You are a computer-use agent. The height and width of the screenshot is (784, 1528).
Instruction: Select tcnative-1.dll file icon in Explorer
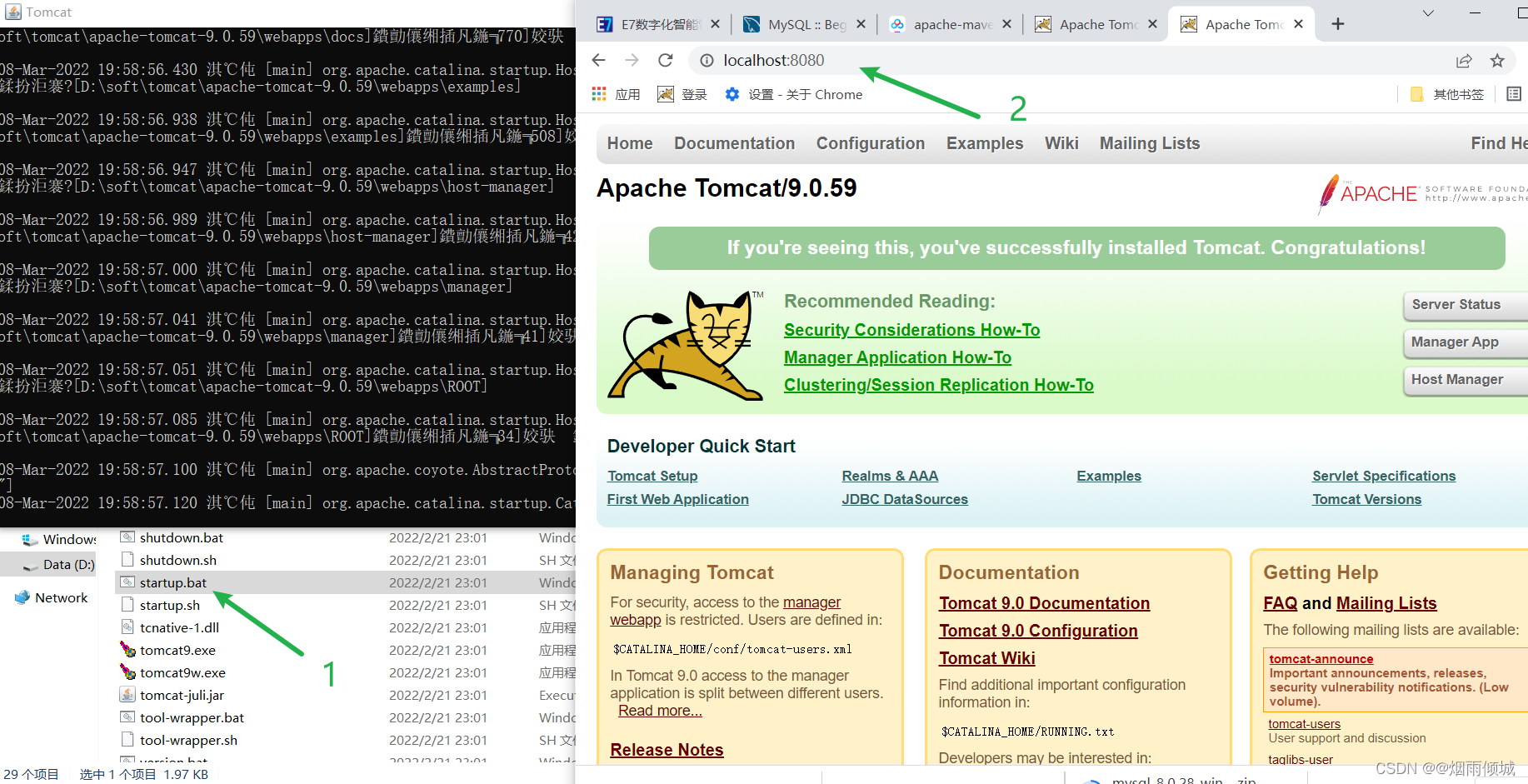tap(127, 627)
